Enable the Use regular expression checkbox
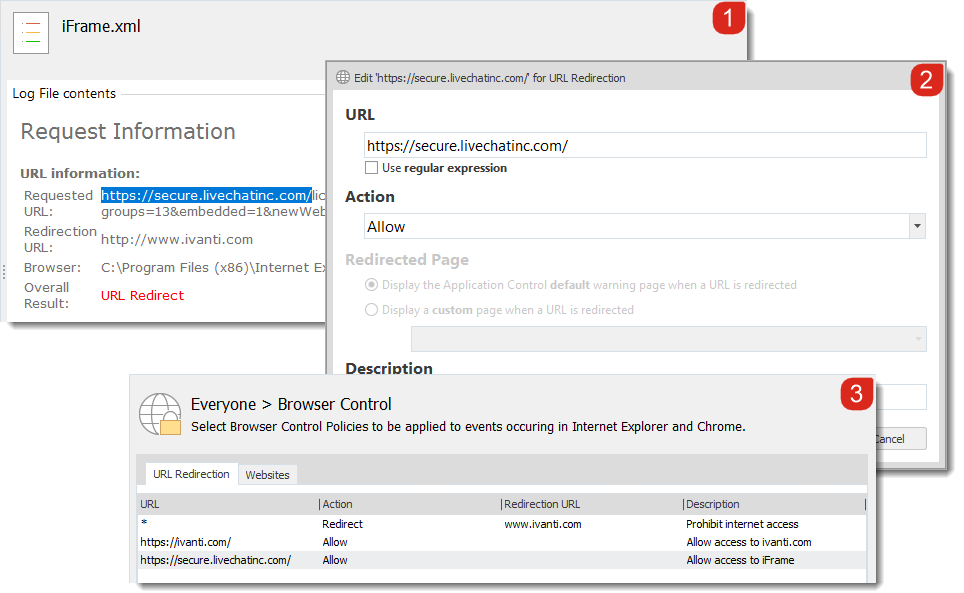964x593 pixels. [x=372, y=168]
